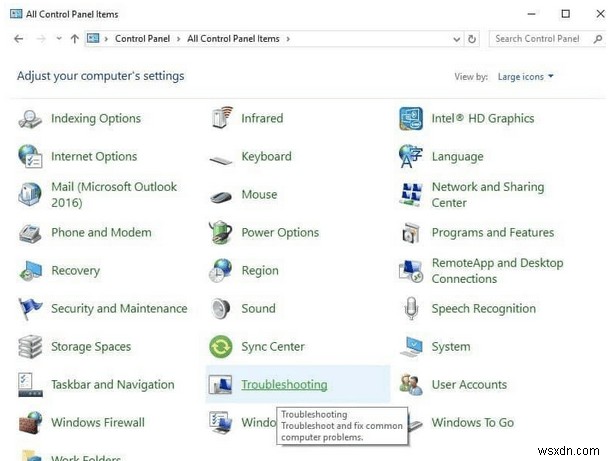Expand the address bar history dropdown
Screen dimensions: 611x461
pyautogui.click(x=457, y=39)
